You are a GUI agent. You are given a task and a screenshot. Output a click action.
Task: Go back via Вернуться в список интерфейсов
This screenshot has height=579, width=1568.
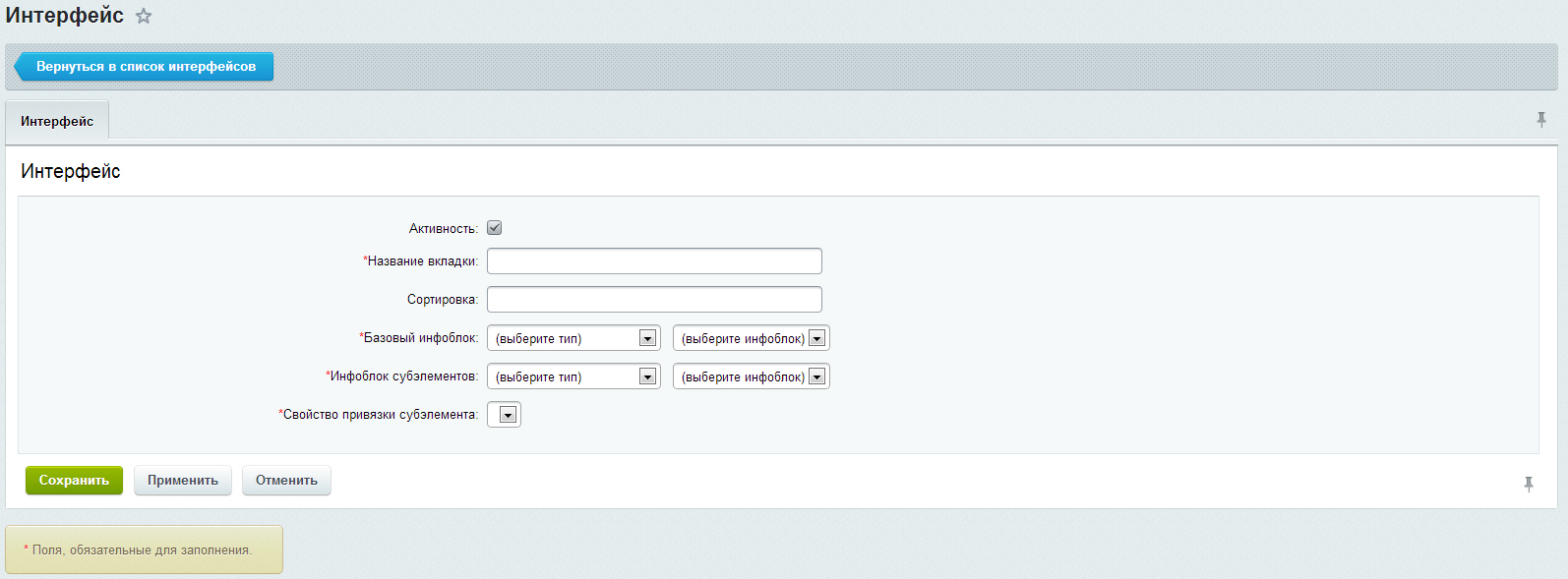pos(146,67)
